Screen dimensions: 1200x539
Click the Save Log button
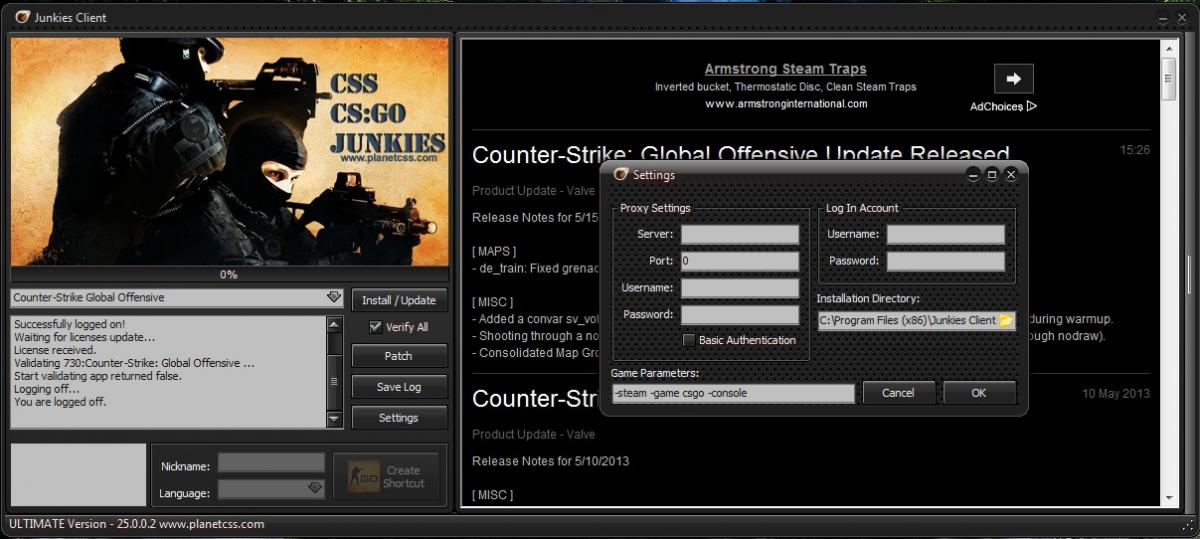[x=399, y=387]
